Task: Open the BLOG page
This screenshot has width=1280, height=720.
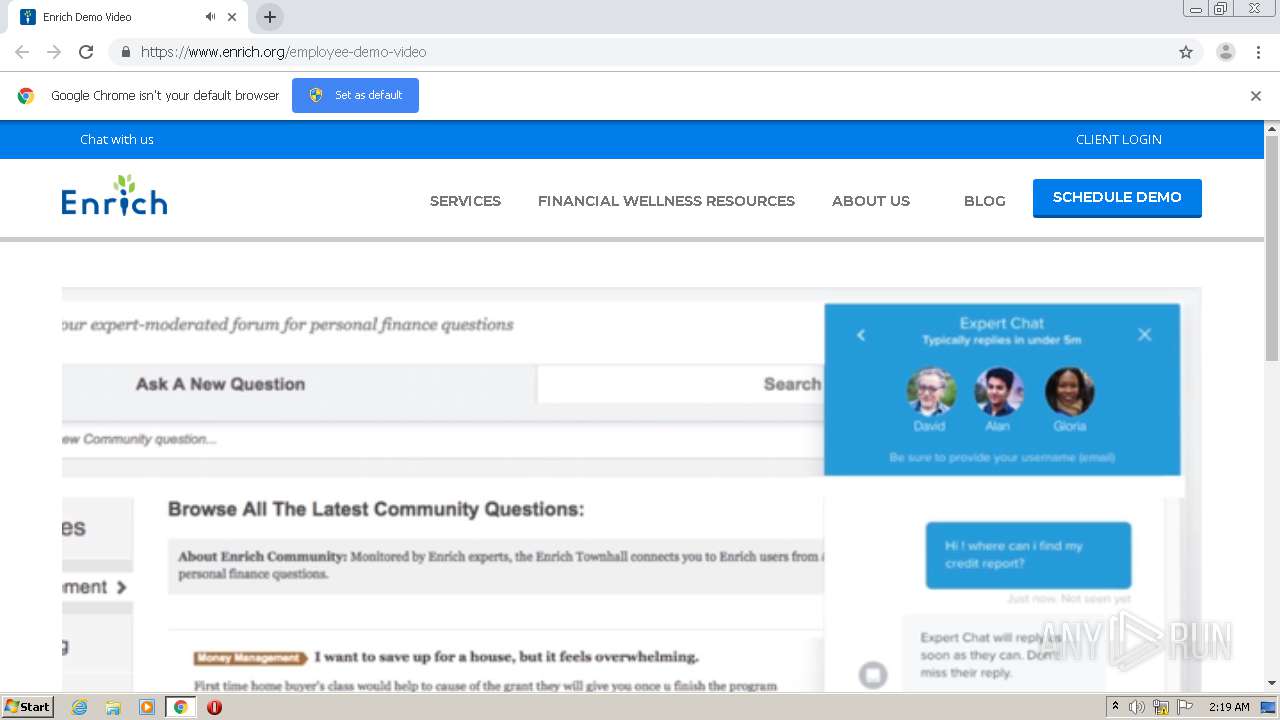Action: [x=985, y=201]
